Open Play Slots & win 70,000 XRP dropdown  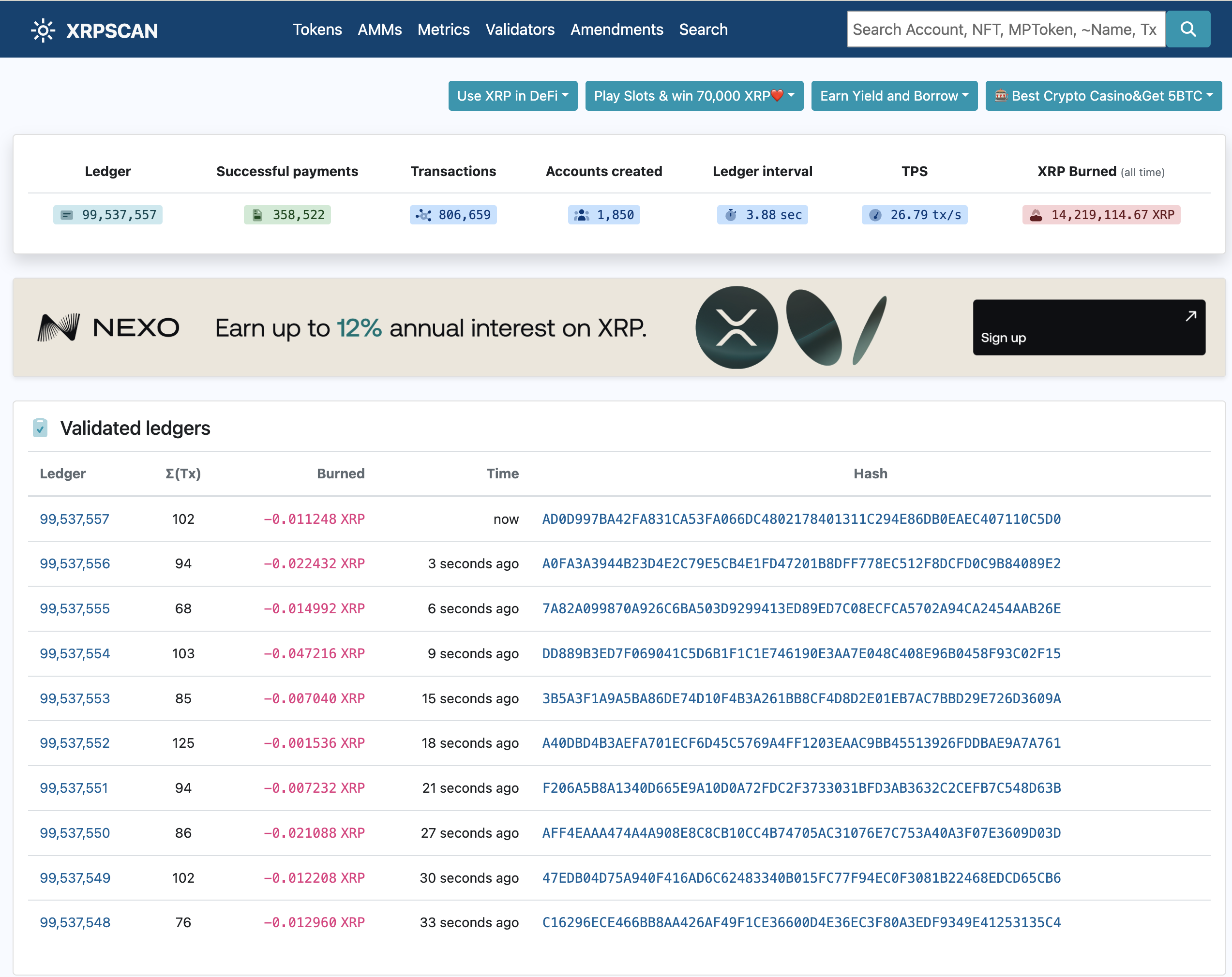tap(694, 96)
